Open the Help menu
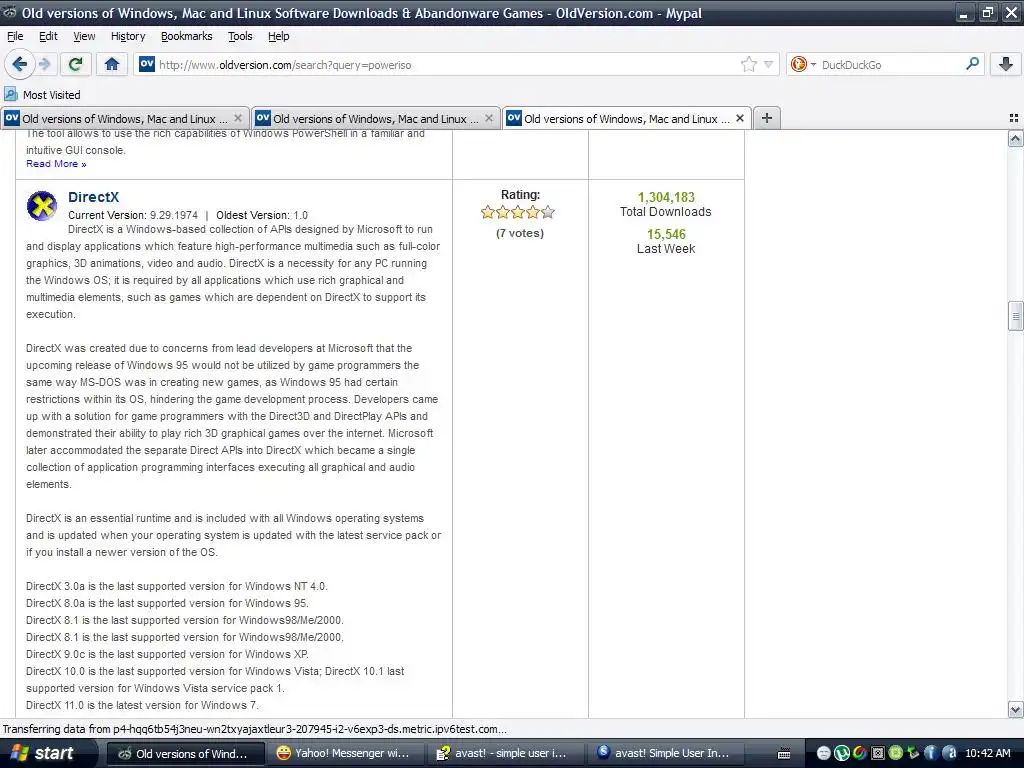The height and width of the screenshot is (768, 1024). [278, 37]
